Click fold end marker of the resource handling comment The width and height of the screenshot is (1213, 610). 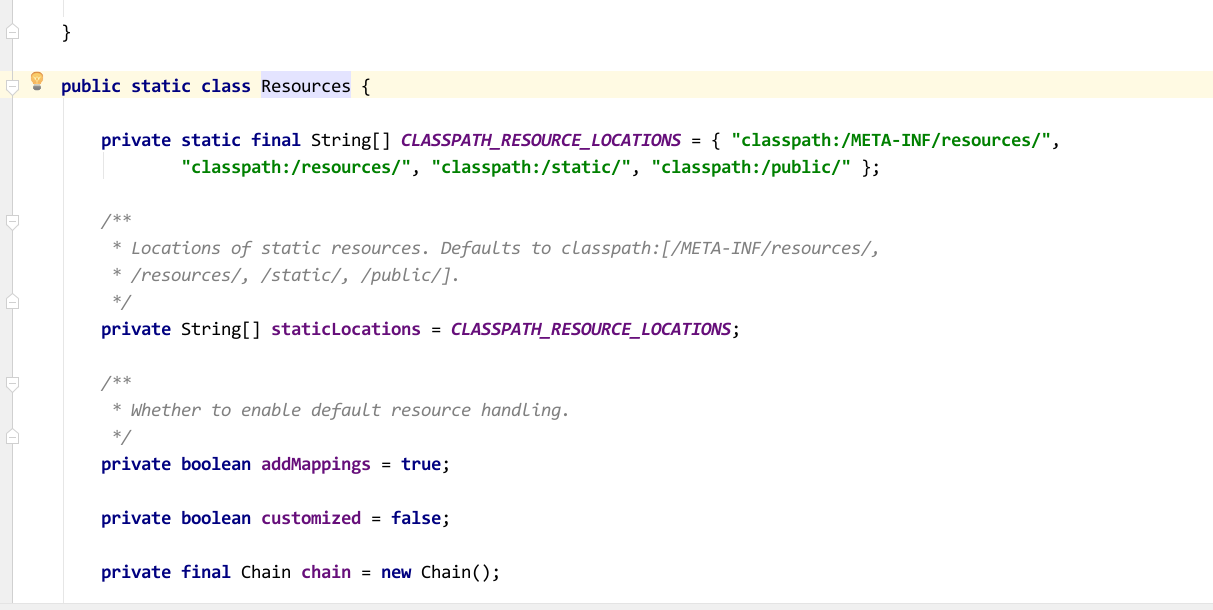12,437
